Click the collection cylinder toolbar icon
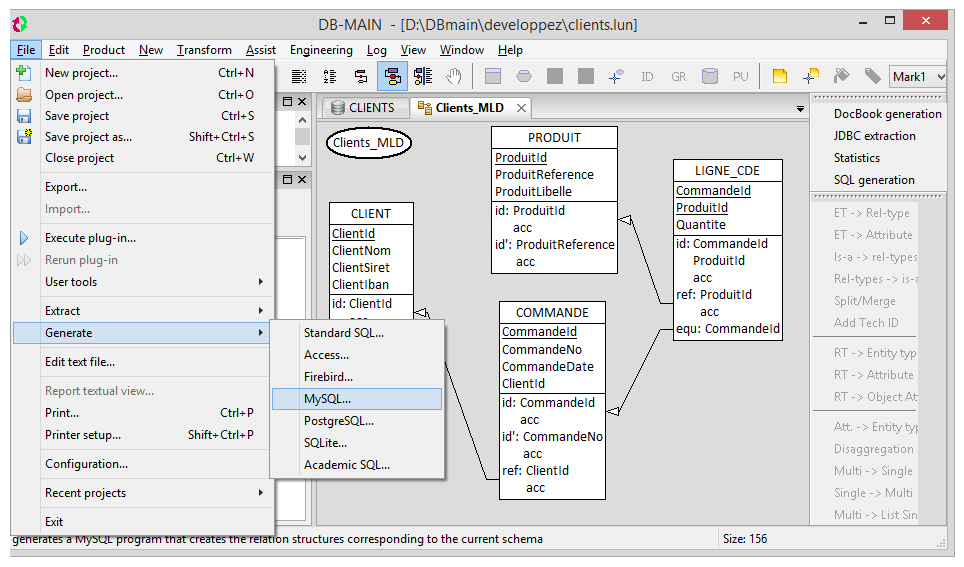 [x=710, y=76]
